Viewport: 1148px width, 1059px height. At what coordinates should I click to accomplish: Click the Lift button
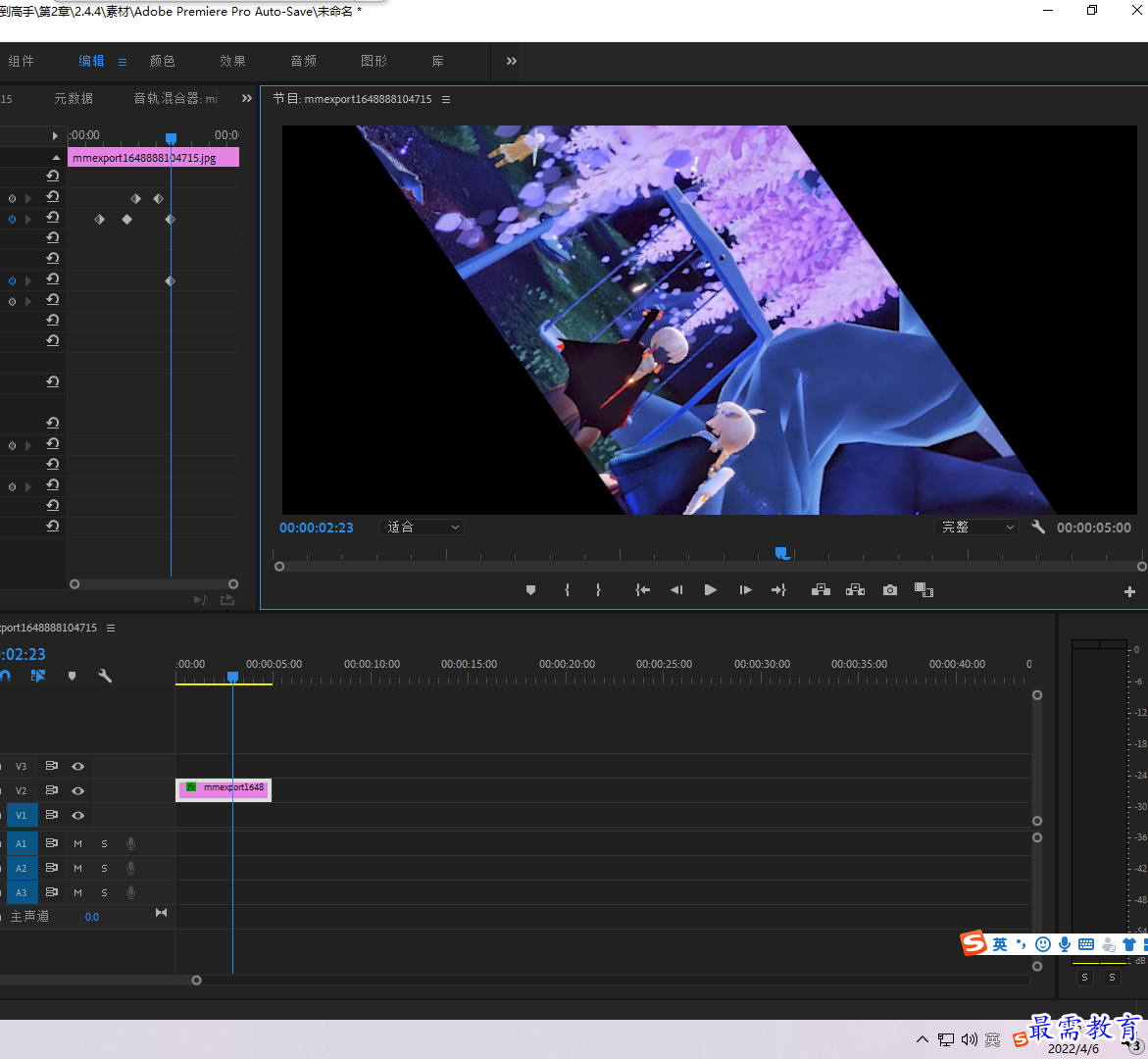pyautogui.click(x=821, y=590)
